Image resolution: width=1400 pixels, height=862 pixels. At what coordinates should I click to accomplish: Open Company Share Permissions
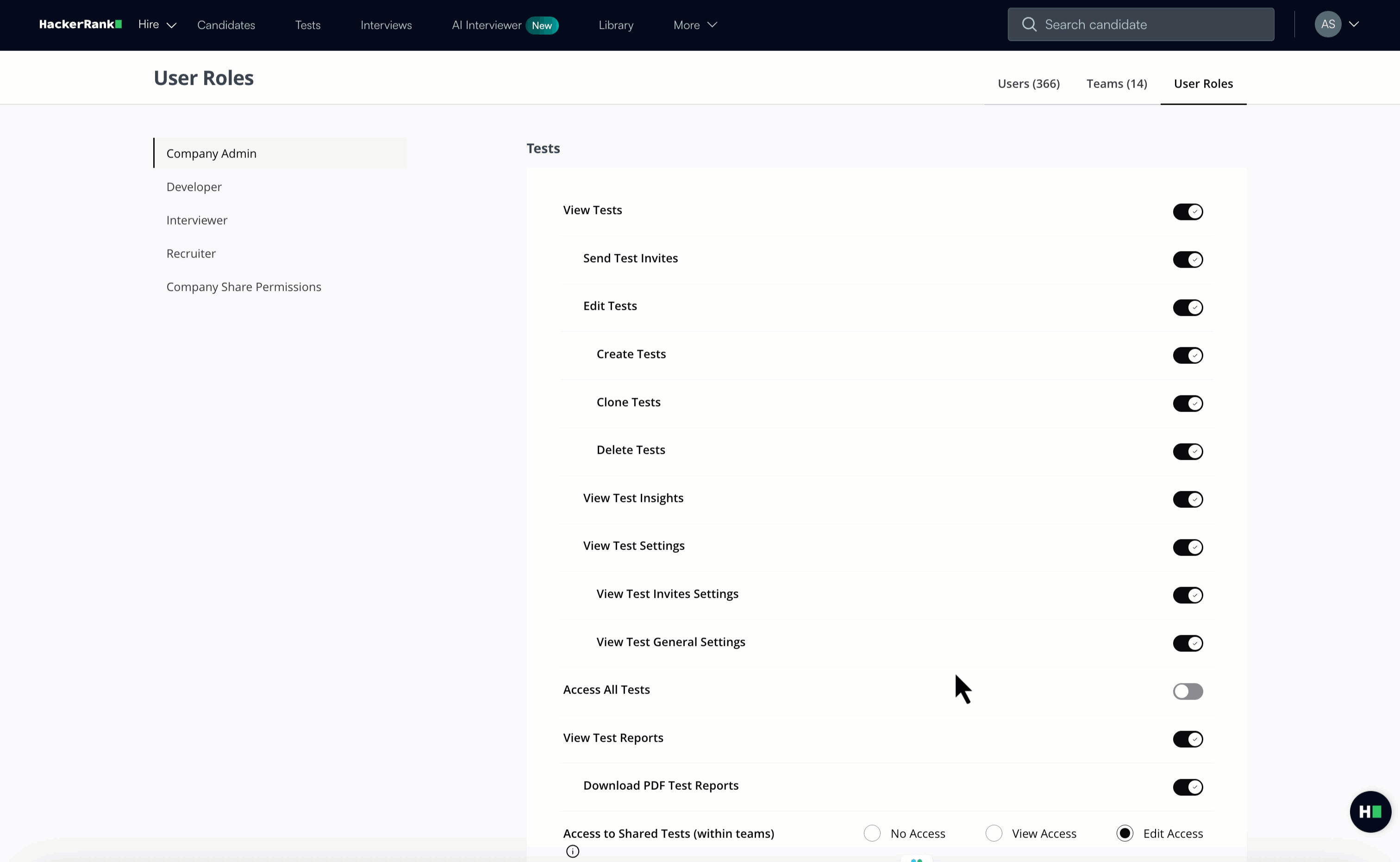(244, 287)
